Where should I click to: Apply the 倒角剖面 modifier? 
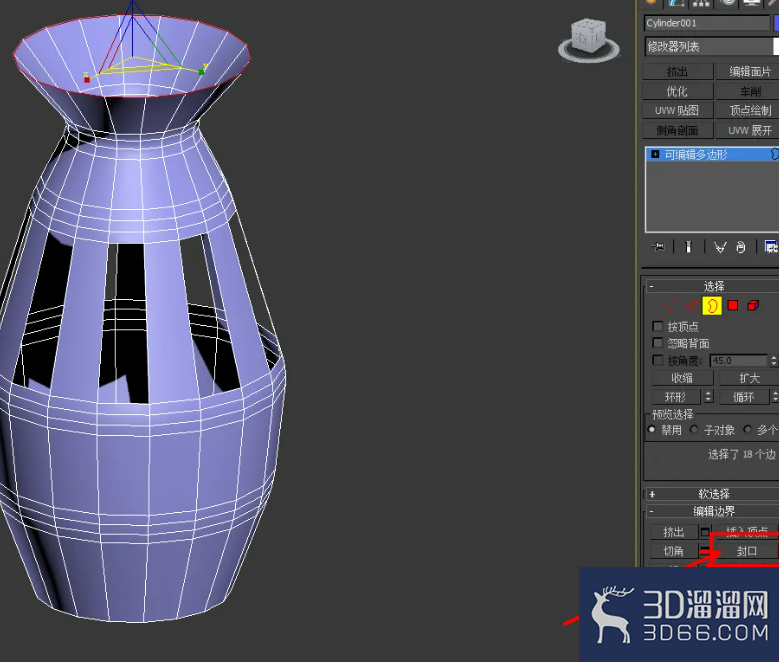click(x=678, y=130)
